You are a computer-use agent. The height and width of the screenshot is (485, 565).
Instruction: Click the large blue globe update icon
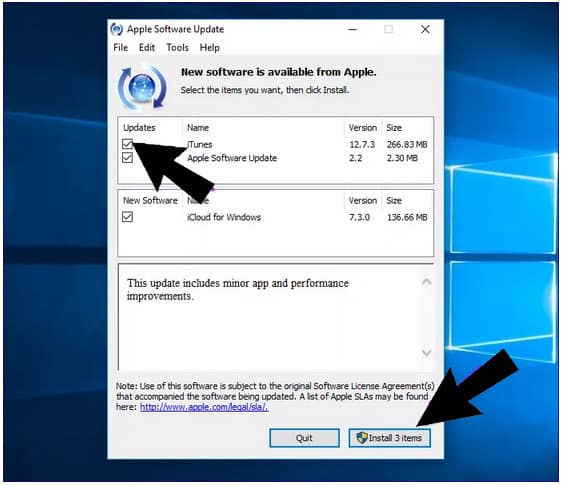143,88
